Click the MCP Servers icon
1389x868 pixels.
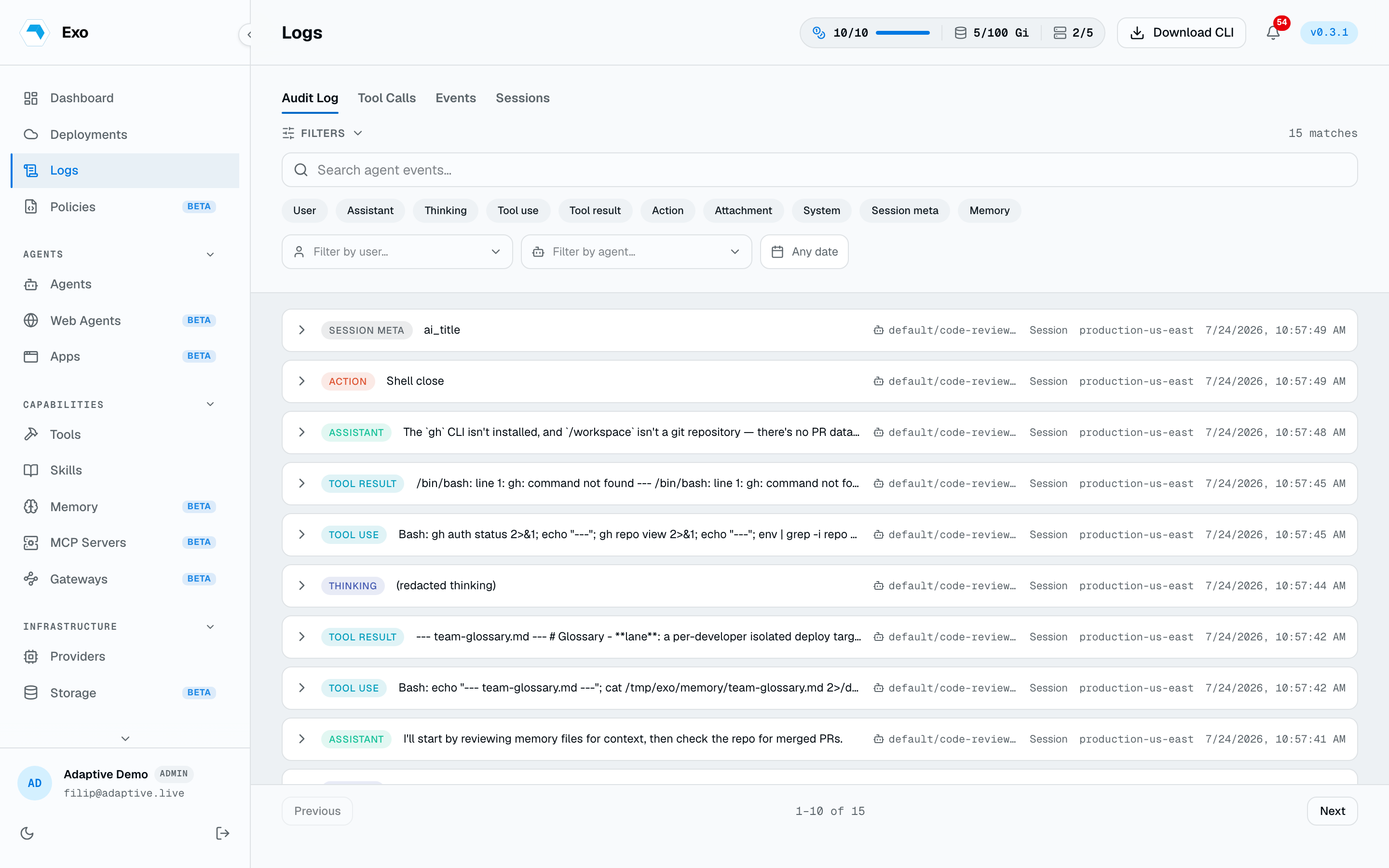(31, 542)
